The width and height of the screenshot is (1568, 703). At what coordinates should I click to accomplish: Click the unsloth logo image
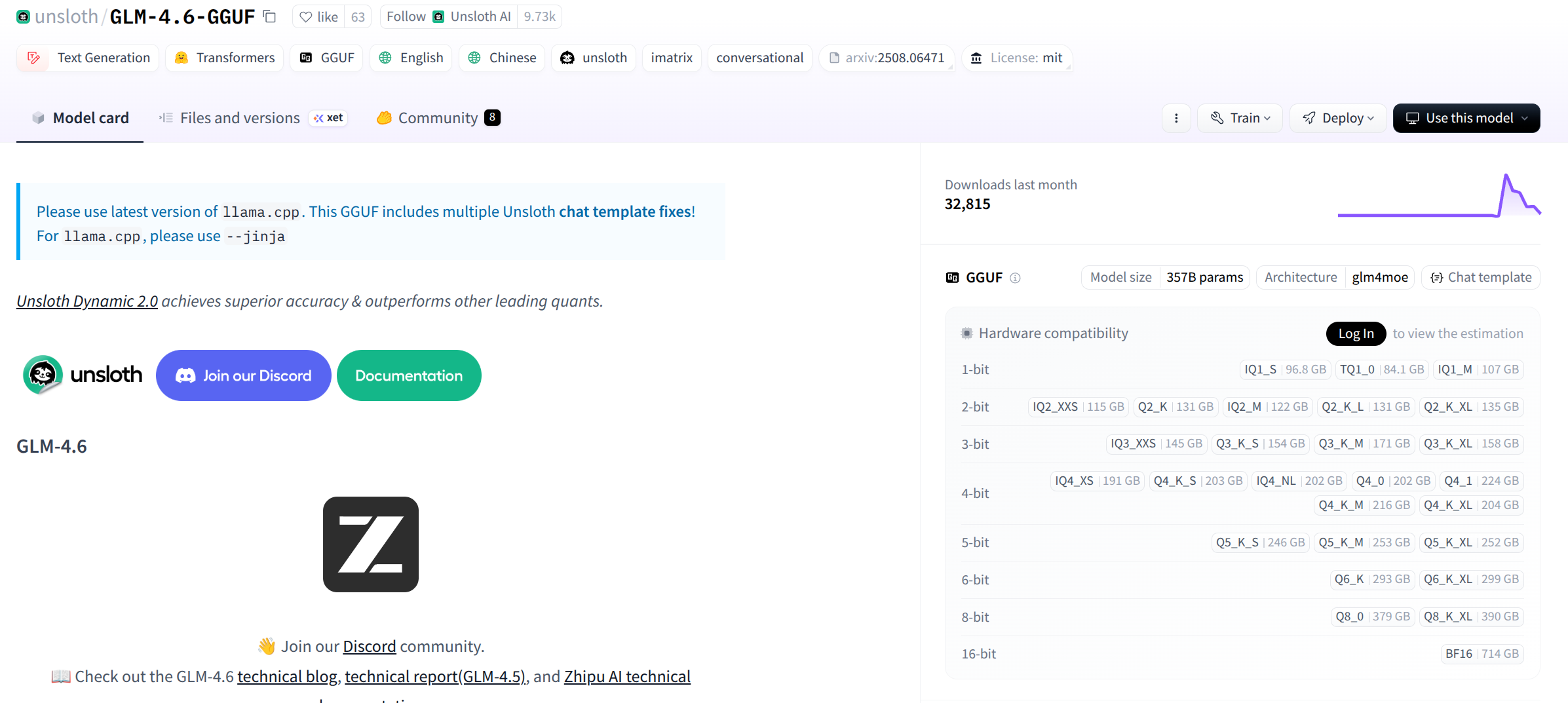83,375
